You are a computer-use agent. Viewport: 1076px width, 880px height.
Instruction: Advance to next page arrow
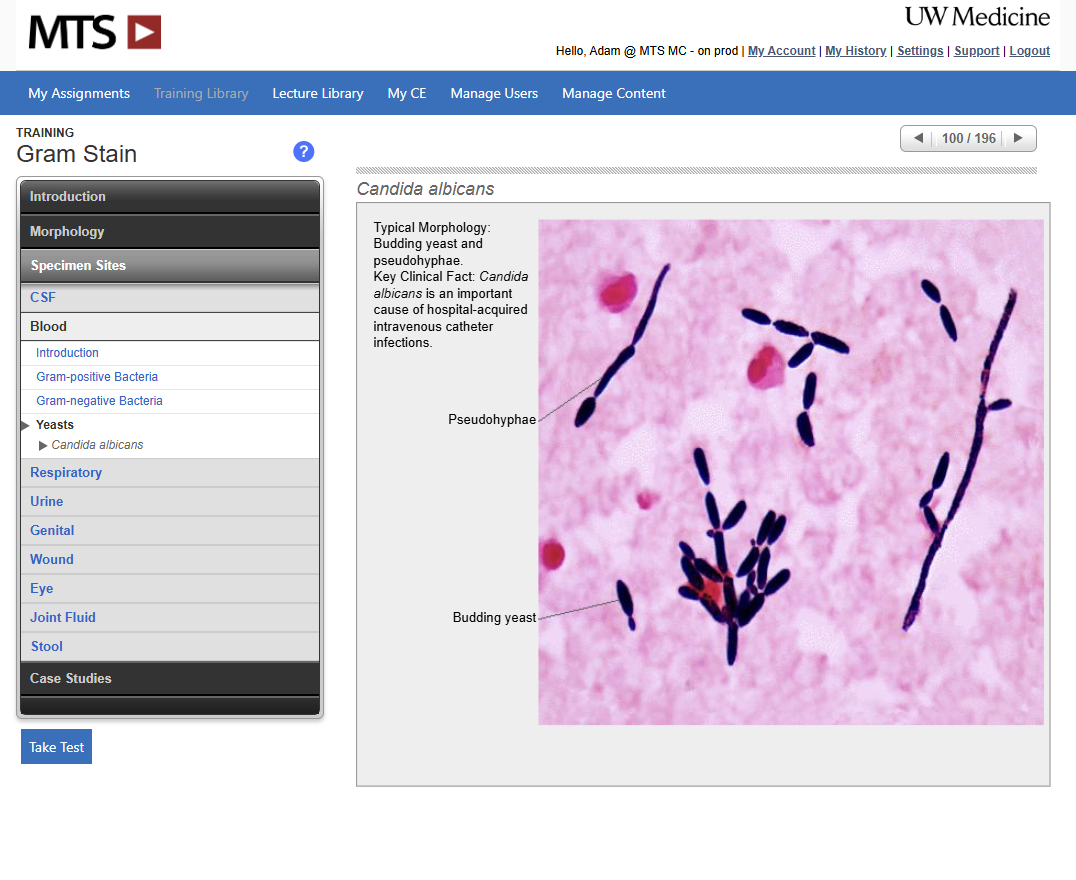(1018, 138)
